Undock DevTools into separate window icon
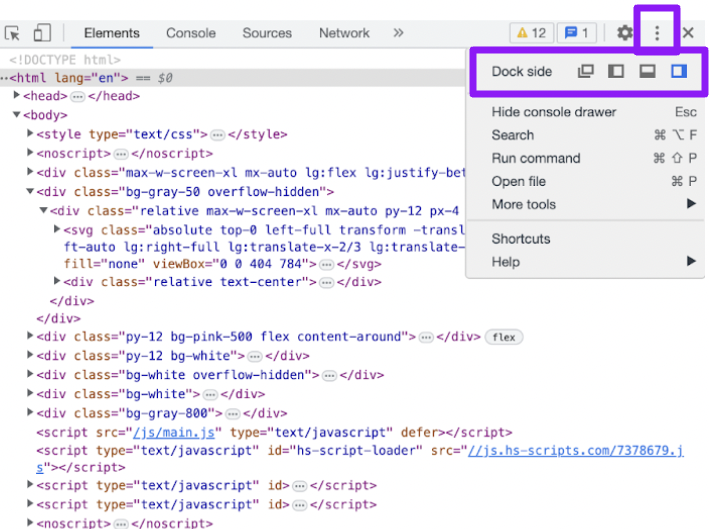Screen dimensions: 709x529 click(x=586, y=71)
